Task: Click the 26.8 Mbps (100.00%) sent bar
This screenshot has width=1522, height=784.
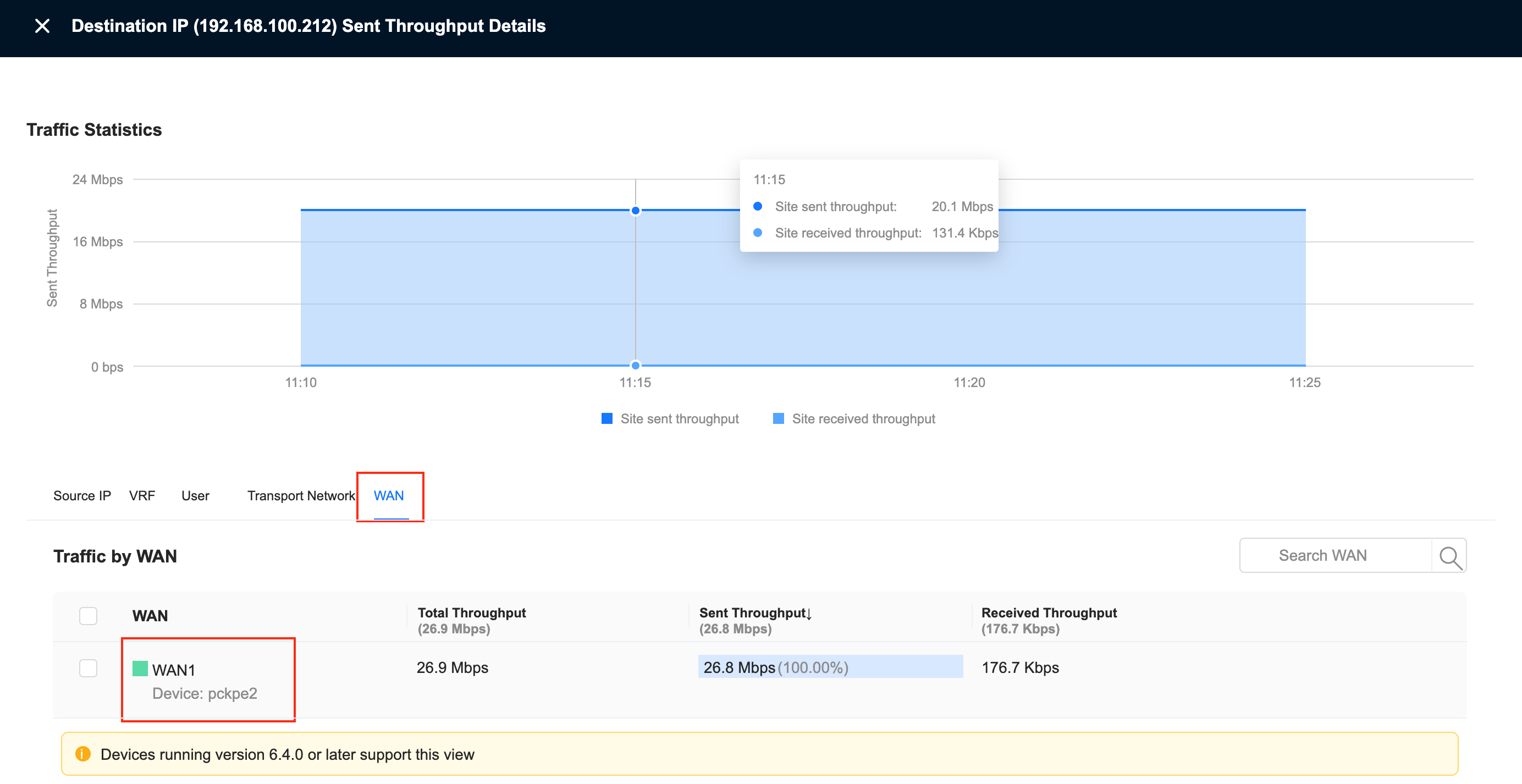Action: pos(830,667)
